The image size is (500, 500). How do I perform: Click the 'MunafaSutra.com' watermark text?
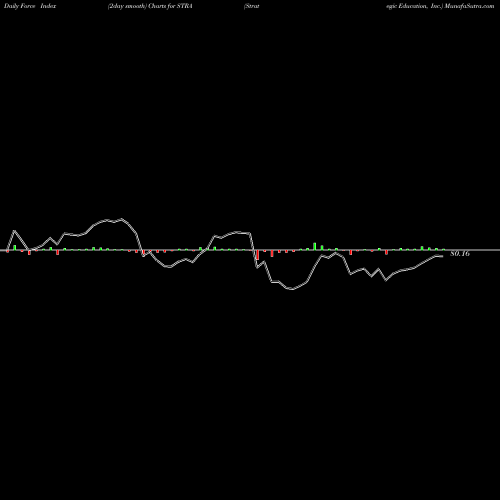469,6
